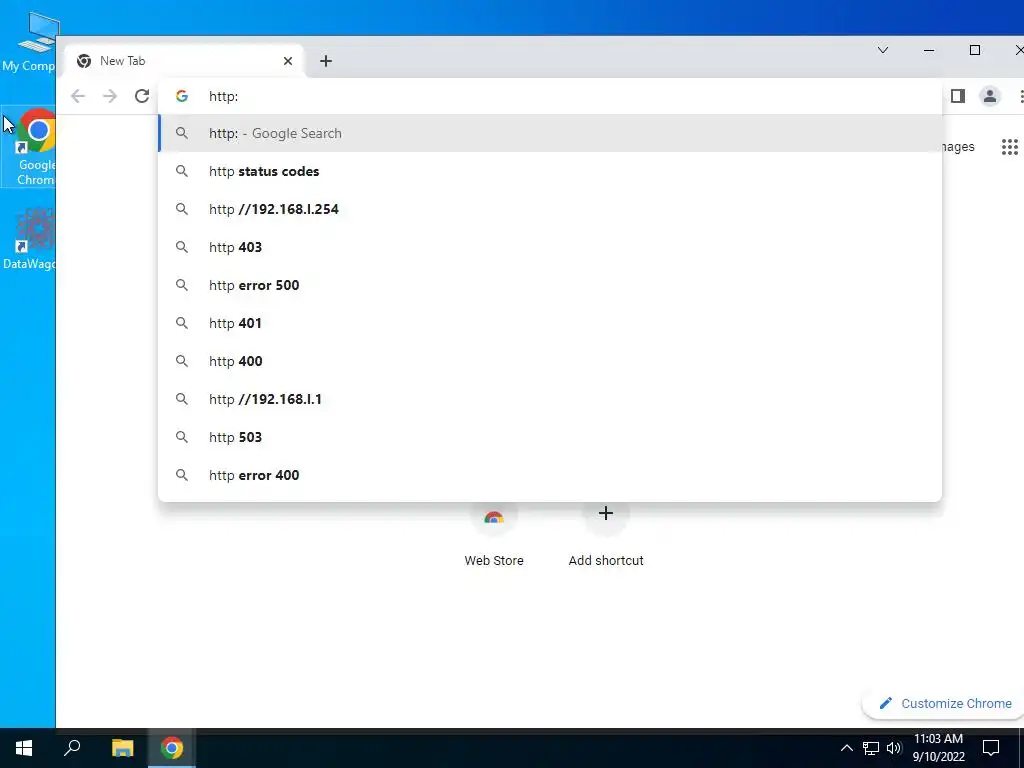Open File Explorer from the taskbar
1024x768 pixels.
(x=122, y=748)
